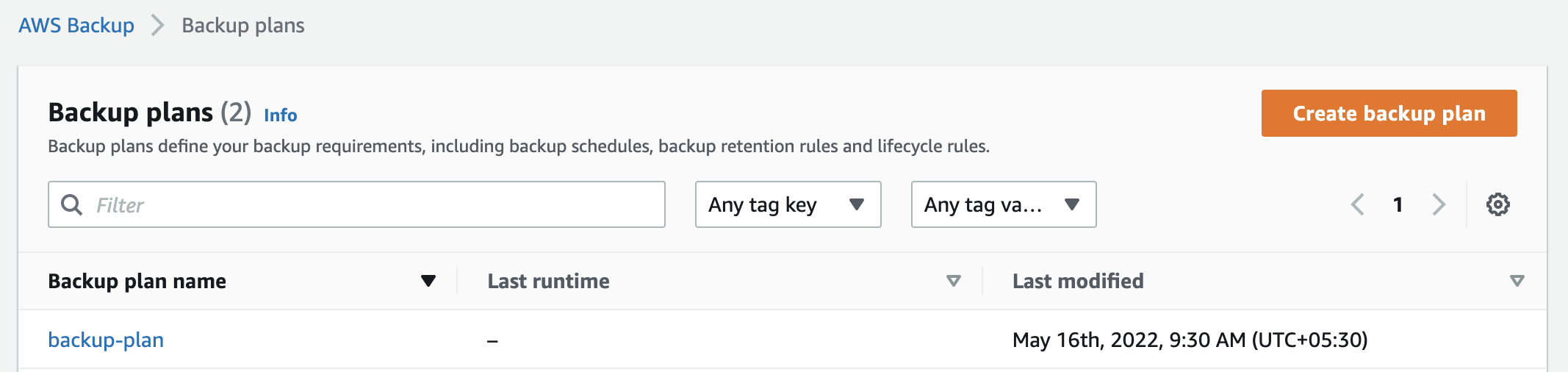Open the table preferences gear icon
This screenshot has height=372, width=1568.
pos(1497,204)
